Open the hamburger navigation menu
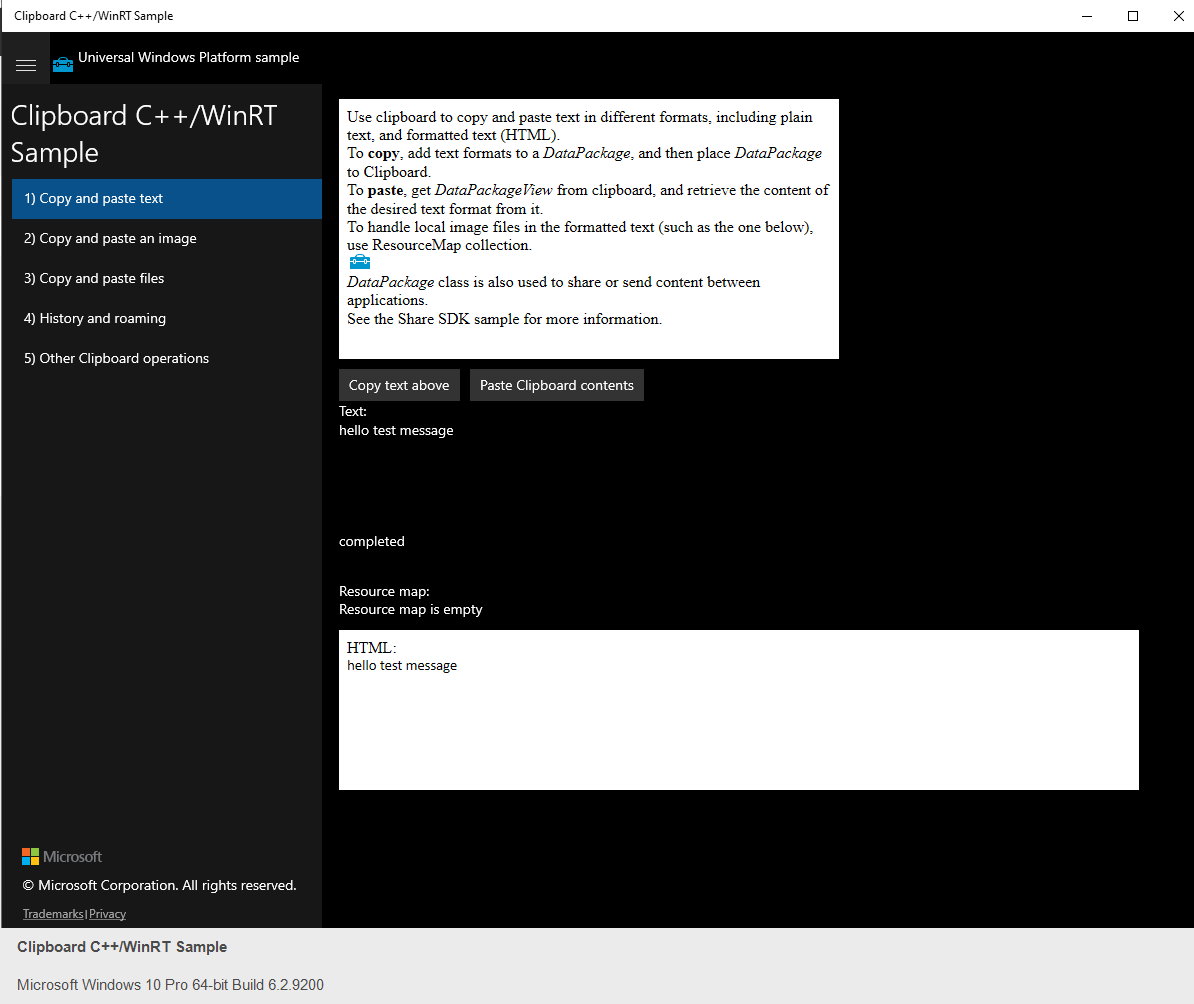 [x=26, y=64]
